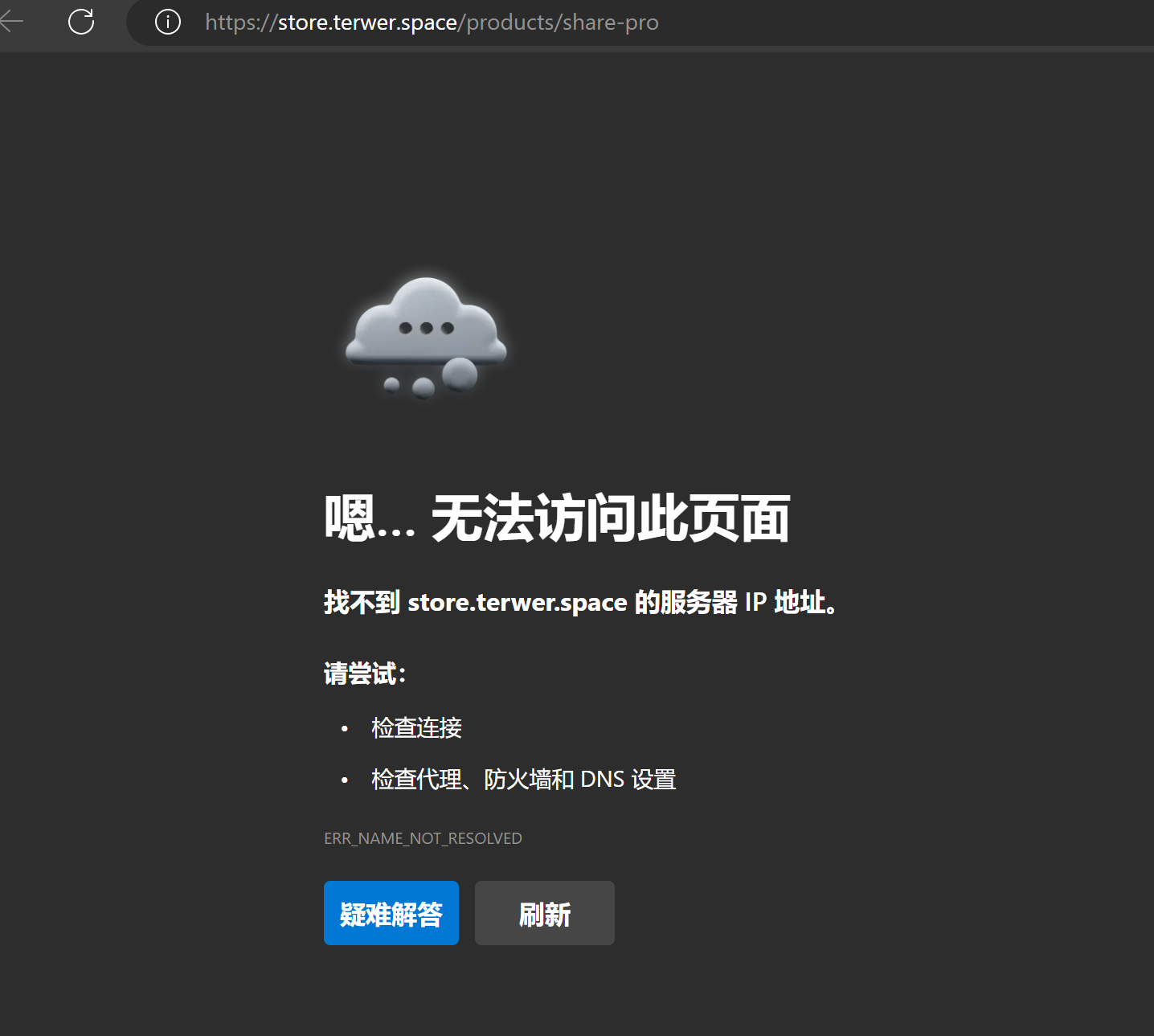
Task: Click the 检查连接 suggestion
Action: coord(416,728)
